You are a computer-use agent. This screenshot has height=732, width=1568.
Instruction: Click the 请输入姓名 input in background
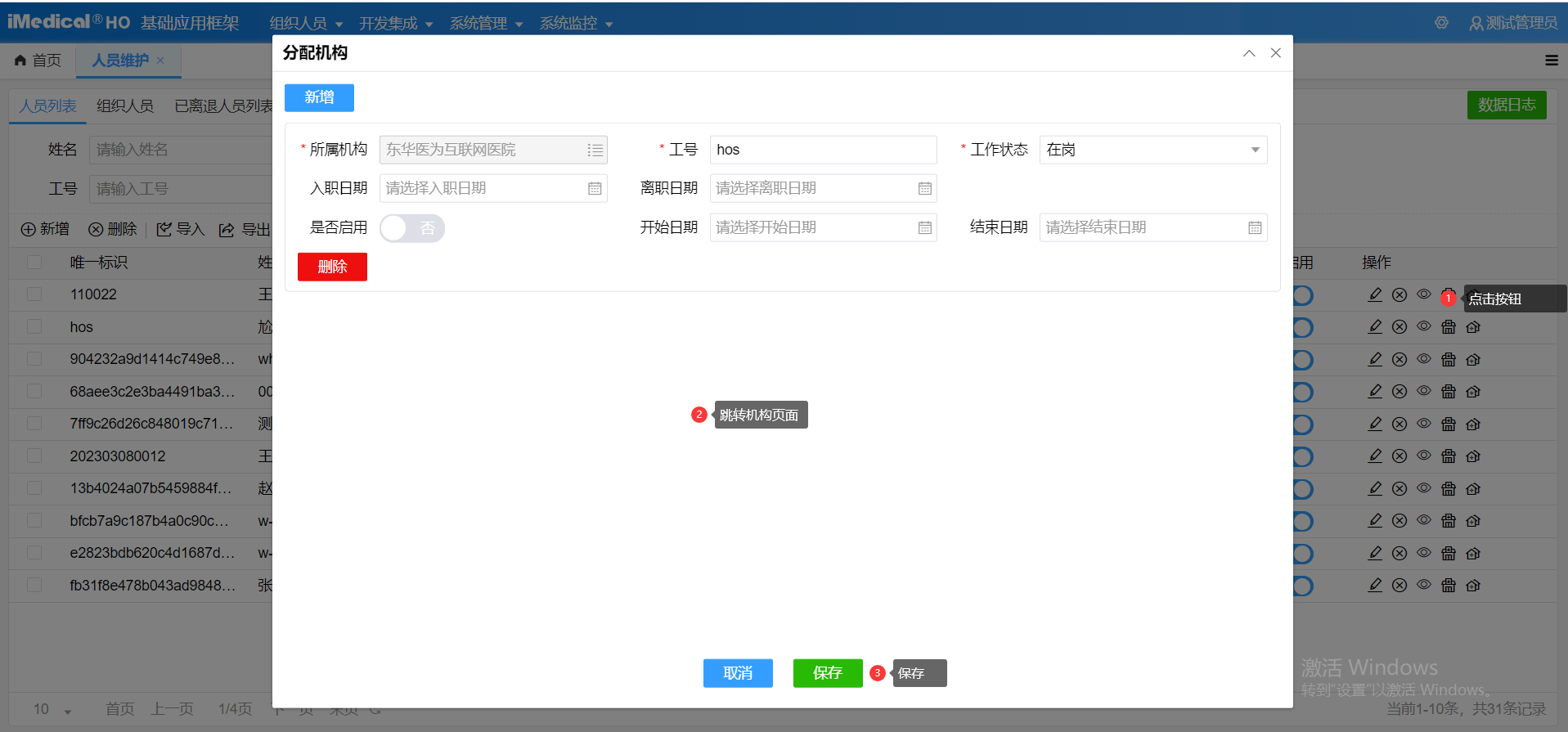click(x=180, y=150)
